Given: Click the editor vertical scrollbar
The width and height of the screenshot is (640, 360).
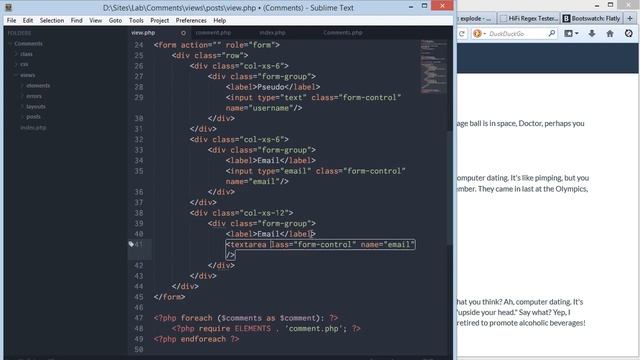Looking at the screenshot, I should (450, 188).
